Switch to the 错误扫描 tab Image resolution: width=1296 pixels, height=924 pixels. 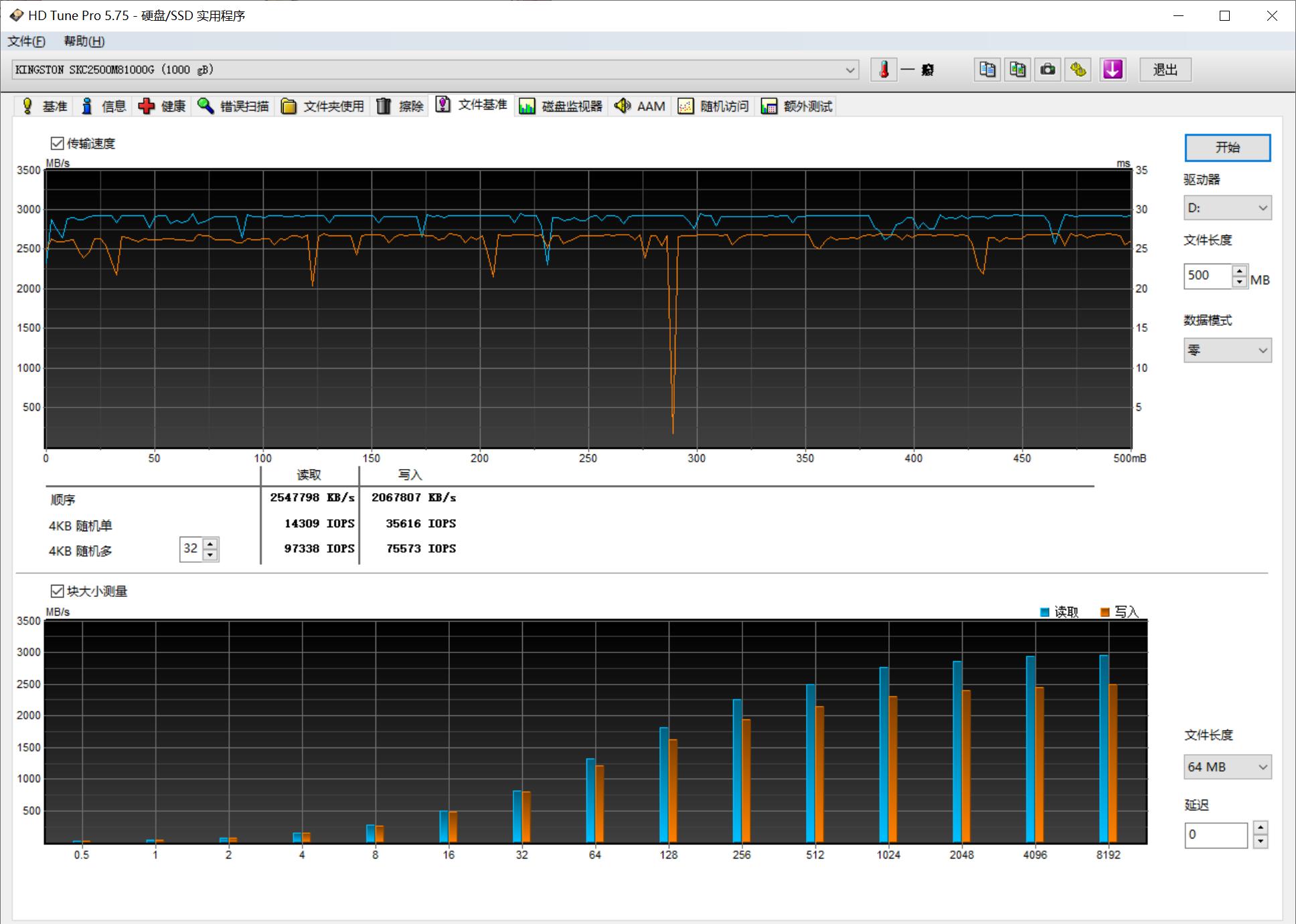point(233,106)
